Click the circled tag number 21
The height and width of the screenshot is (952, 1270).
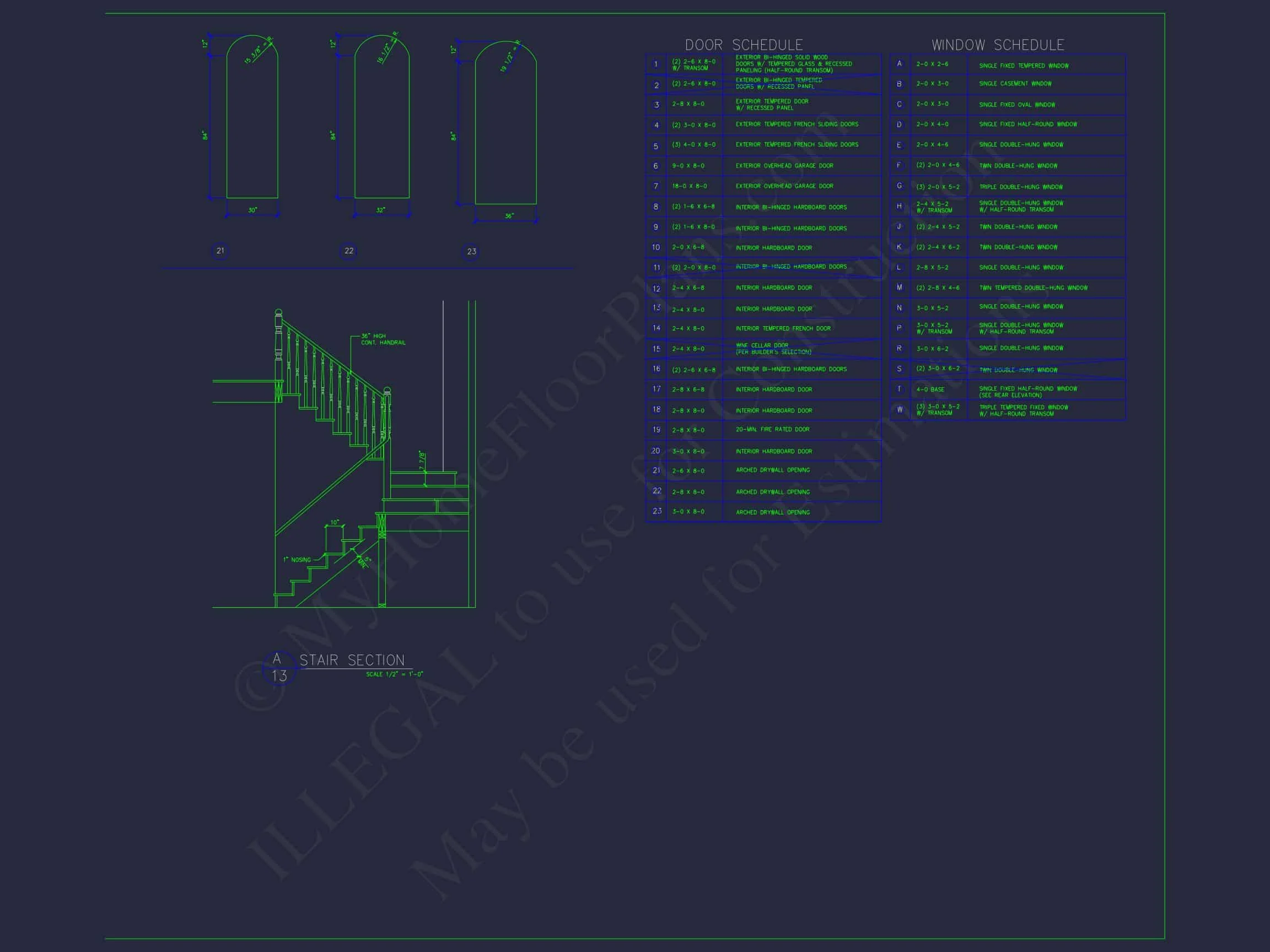[220, 251]
